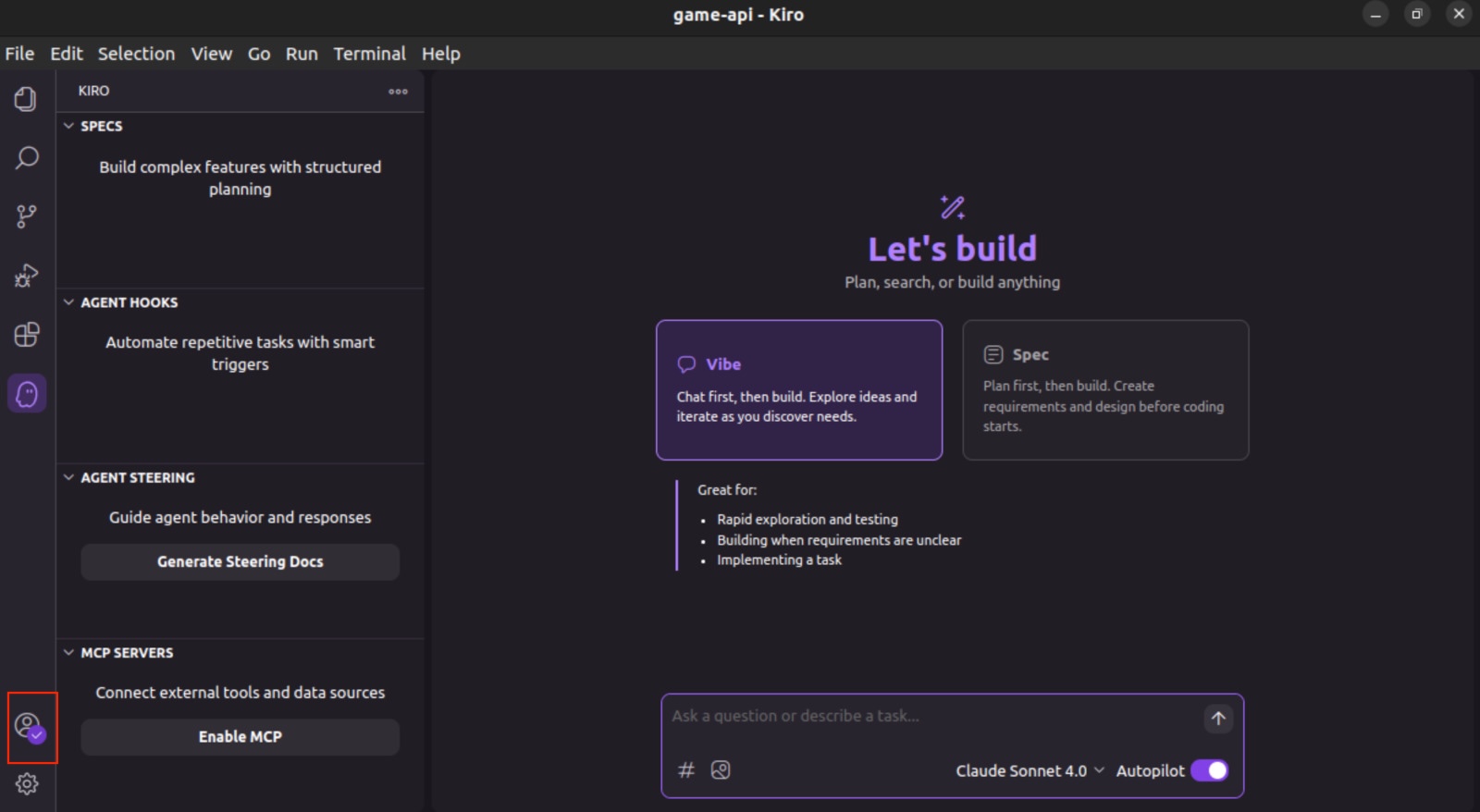The image size is (1480, 812).
Task: Click the hash context icon in chat input
Action: 686,769
